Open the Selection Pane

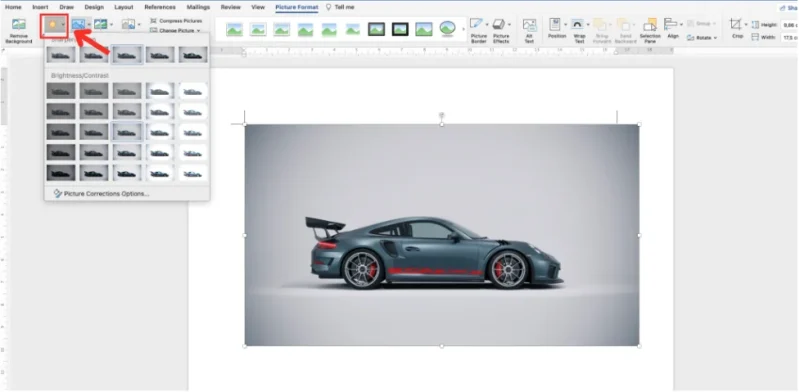[650, 31]
